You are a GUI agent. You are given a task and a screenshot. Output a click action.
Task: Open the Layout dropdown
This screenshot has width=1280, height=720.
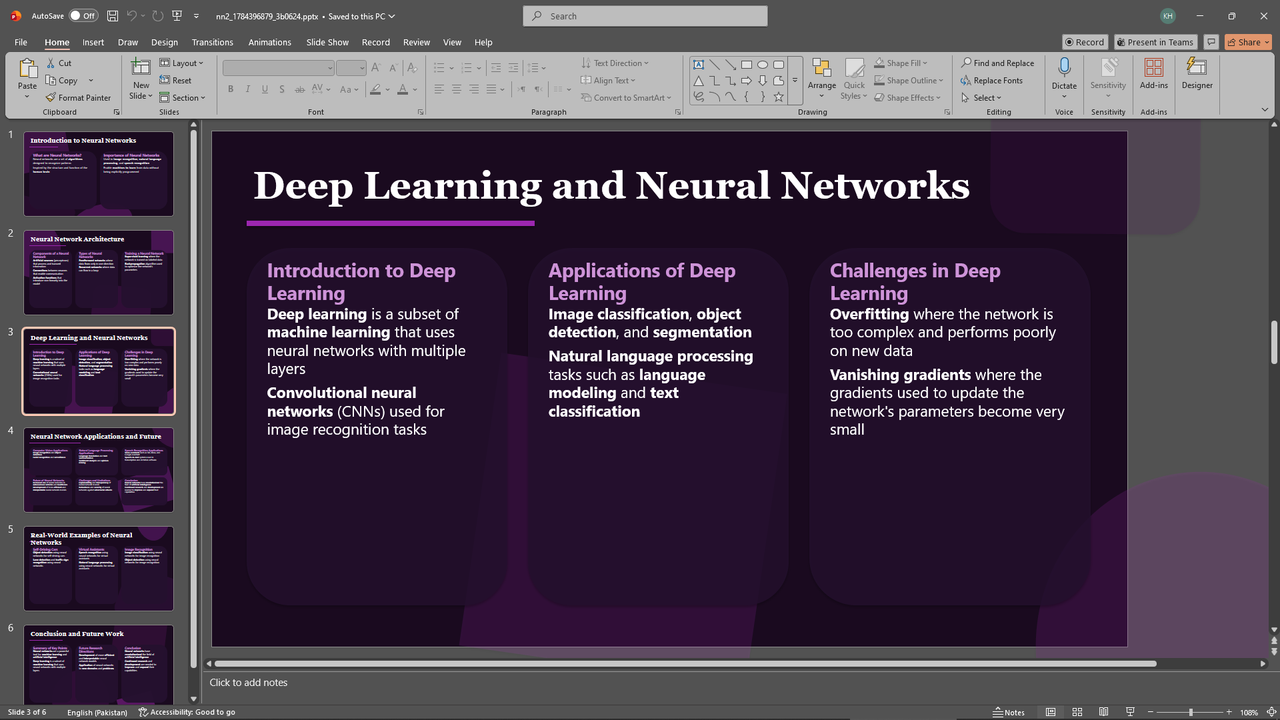pos(181,63)
